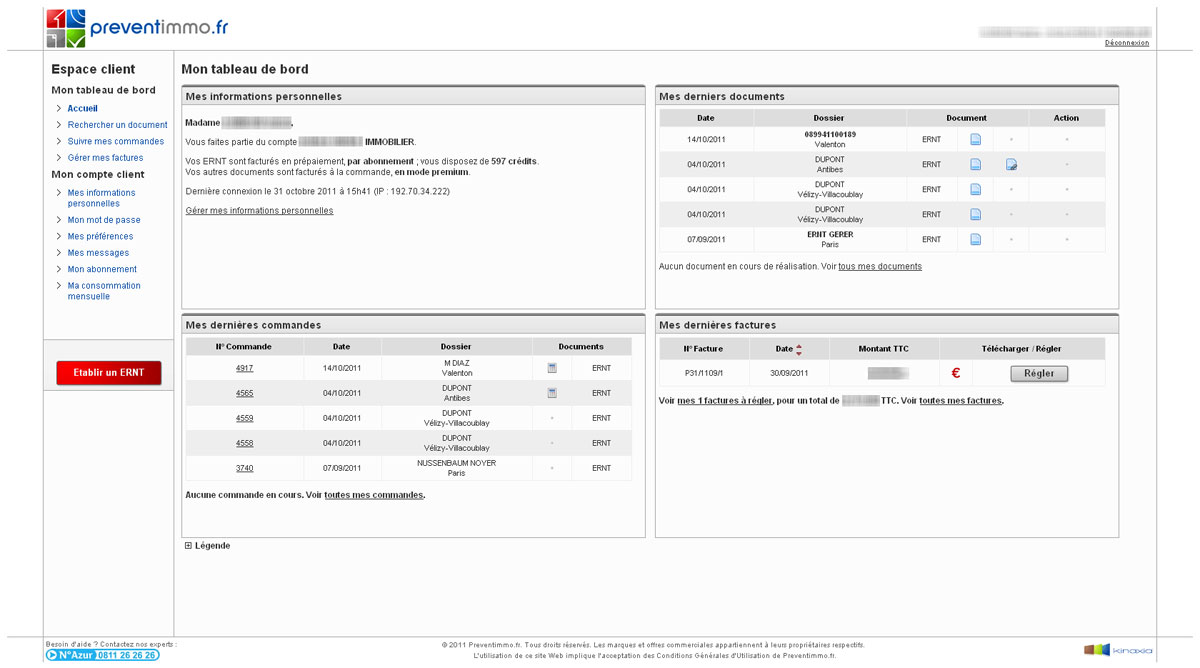Sort invoices by Date using the sort arrows
The height and width of the screenshot is (668, 1200).
(798, 349)
